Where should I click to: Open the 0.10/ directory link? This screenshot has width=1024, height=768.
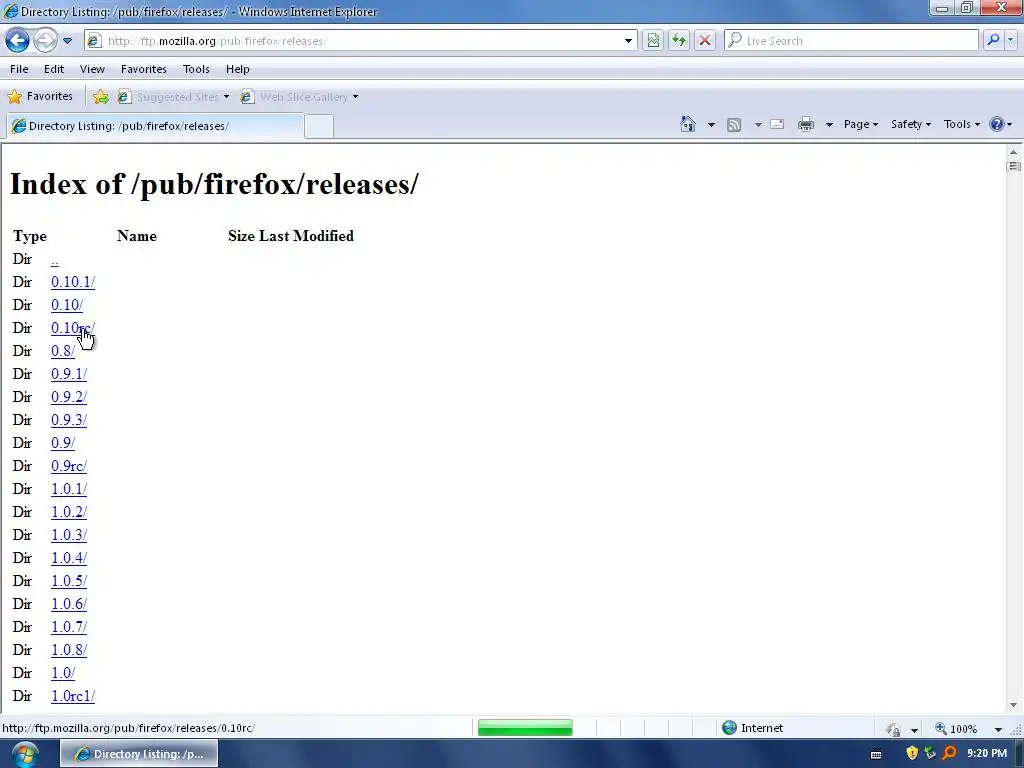point(67,305)
